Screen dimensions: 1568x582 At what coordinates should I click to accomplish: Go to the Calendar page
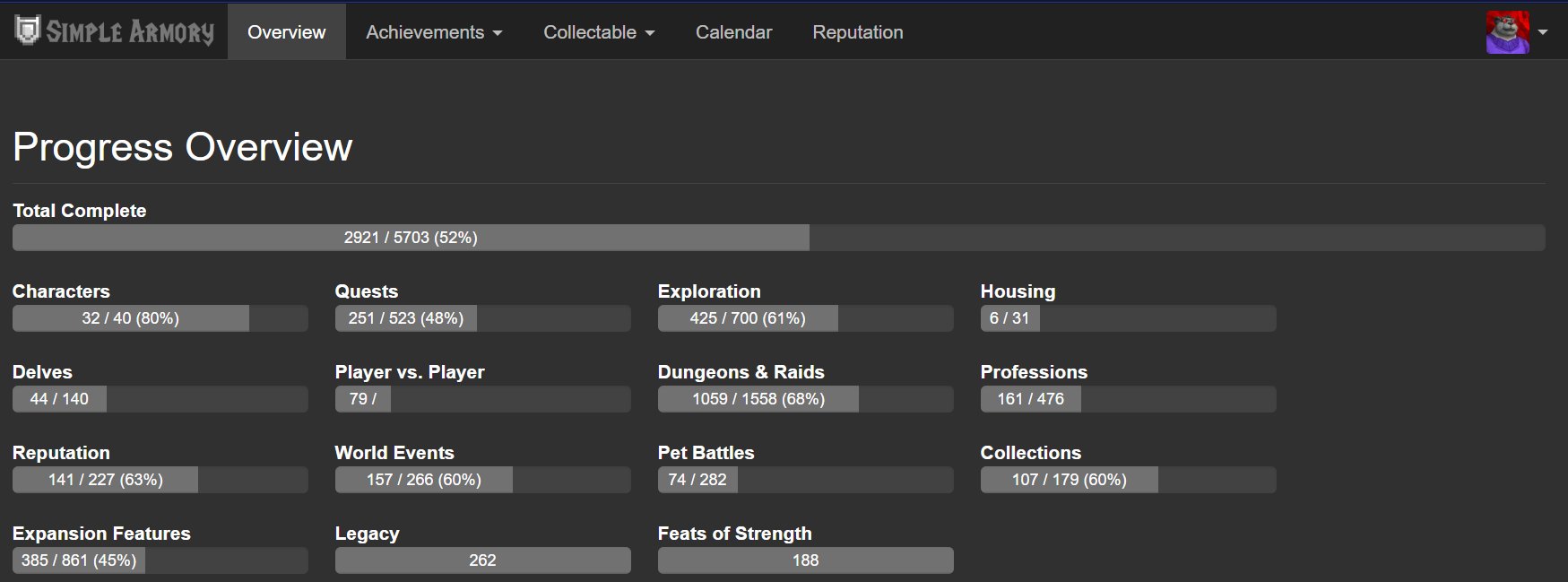tap(733, 32)
